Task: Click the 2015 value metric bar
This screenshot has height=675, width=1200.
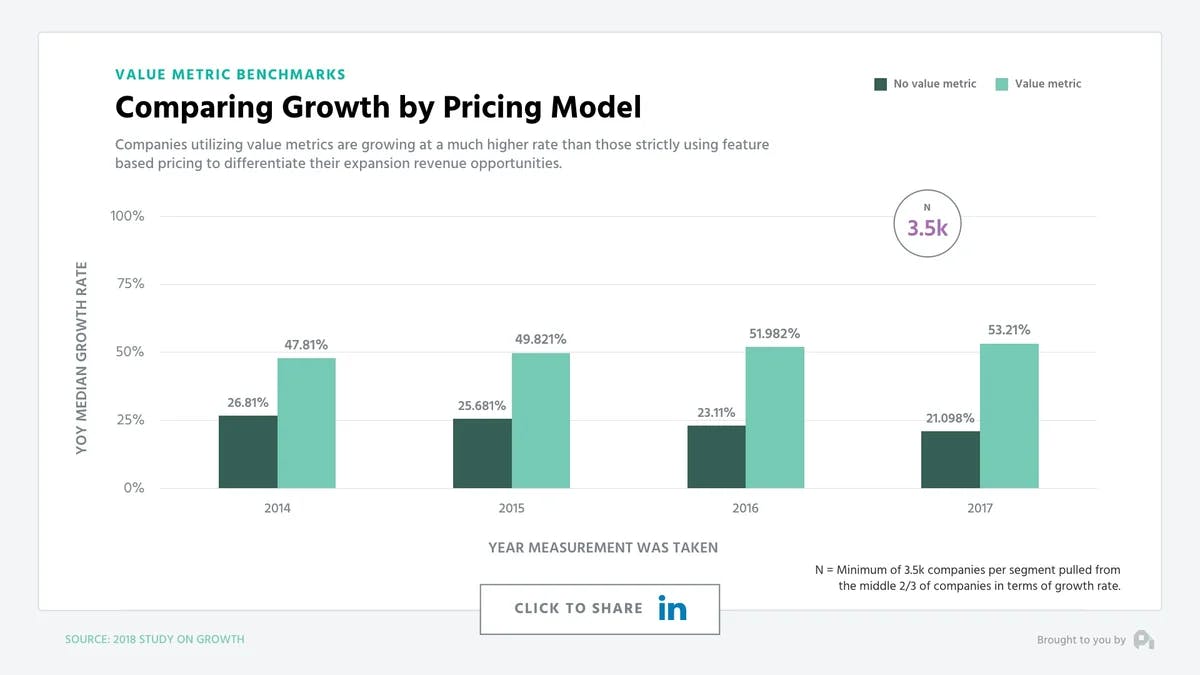Action: (541, 420)
